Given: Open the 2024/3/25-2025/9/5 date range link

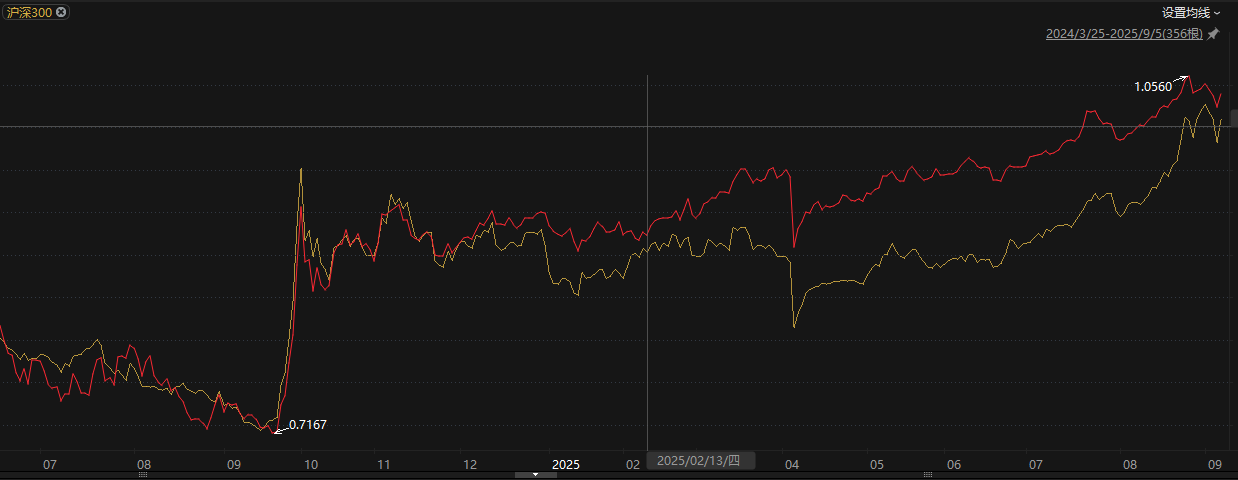Looking at the screenshot, I should click(x=1124, y=34).
